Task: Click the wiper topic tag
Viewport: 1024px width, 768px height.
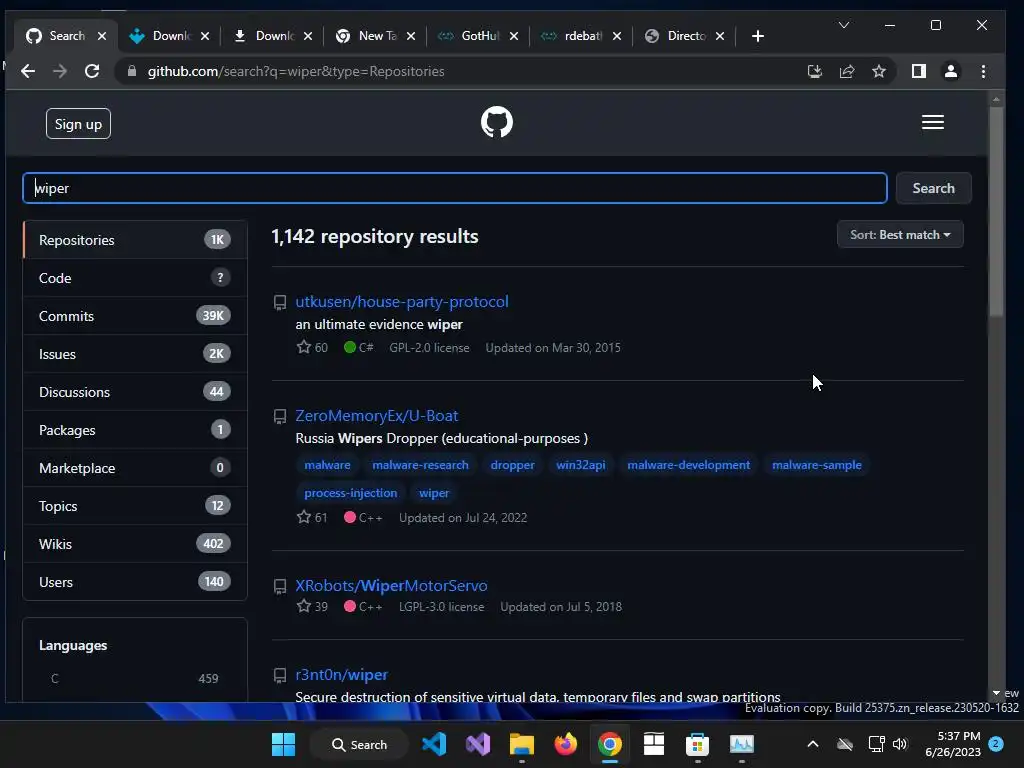Action: (x=434, y=493)
